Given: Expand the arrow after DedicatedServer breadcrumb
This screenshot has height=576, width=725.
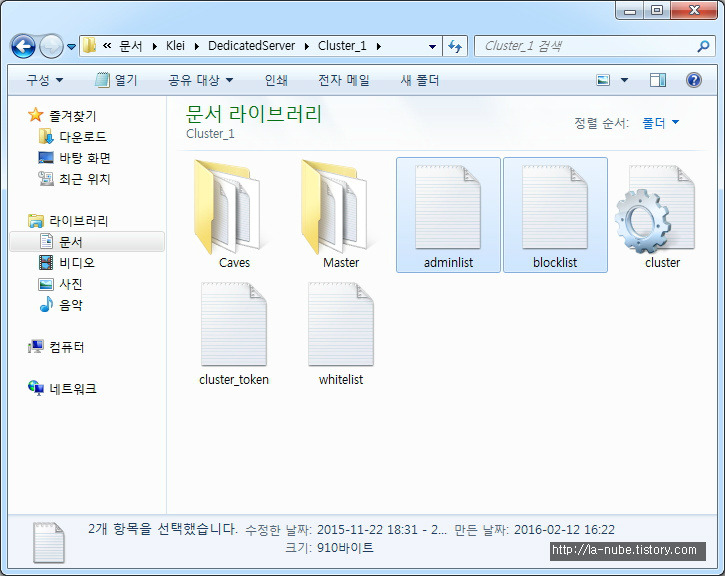Looking at the screenshot, I should pyautogui.click(x=307, y=46).
